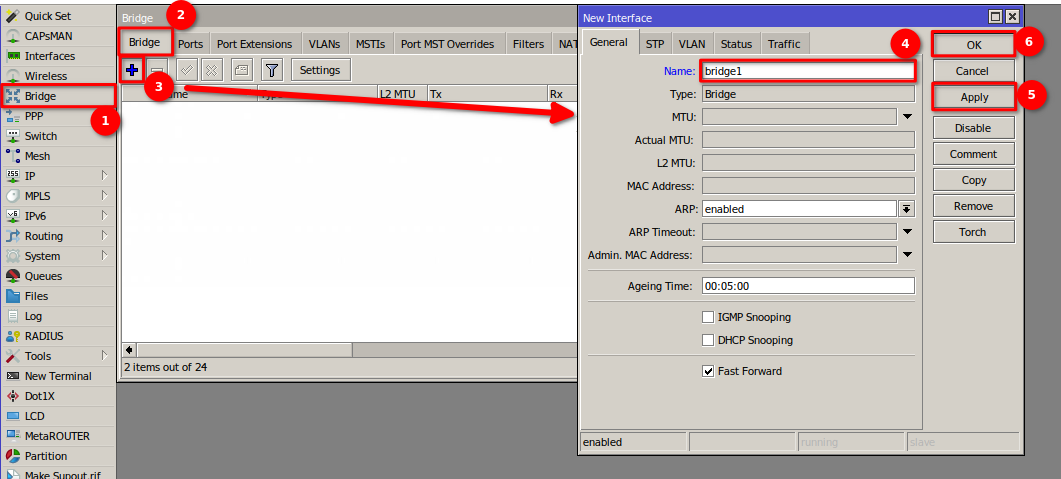The height and width of the screenshot is (479, 1061).
Task: Click the Torch button
Action: click(x=973, y=232)
